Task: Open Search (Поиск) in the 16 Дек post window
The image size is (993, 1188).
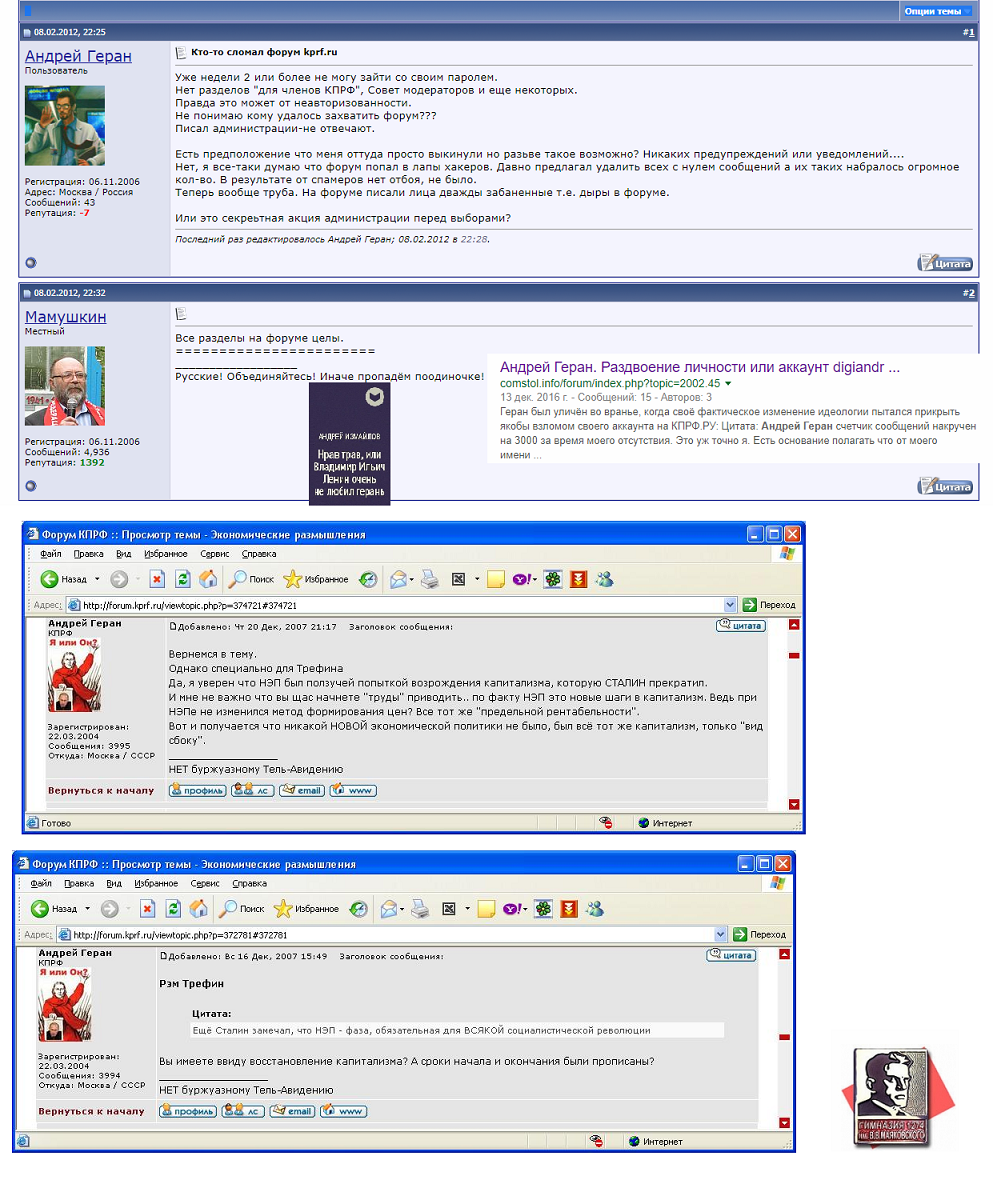Action: (x=242, y=909)
